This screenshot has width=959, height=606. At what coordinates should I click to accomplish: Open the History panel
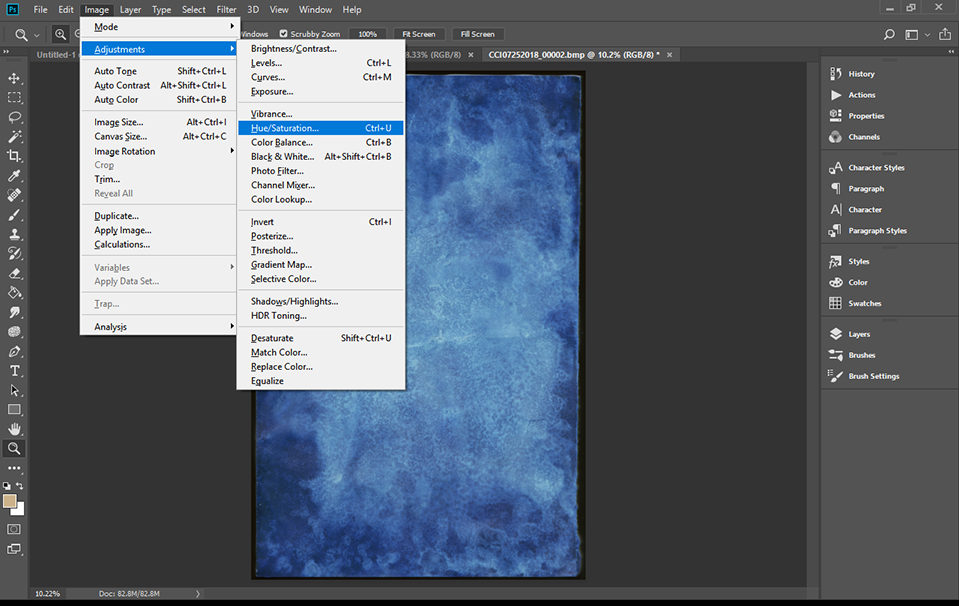tap(861, 74)
